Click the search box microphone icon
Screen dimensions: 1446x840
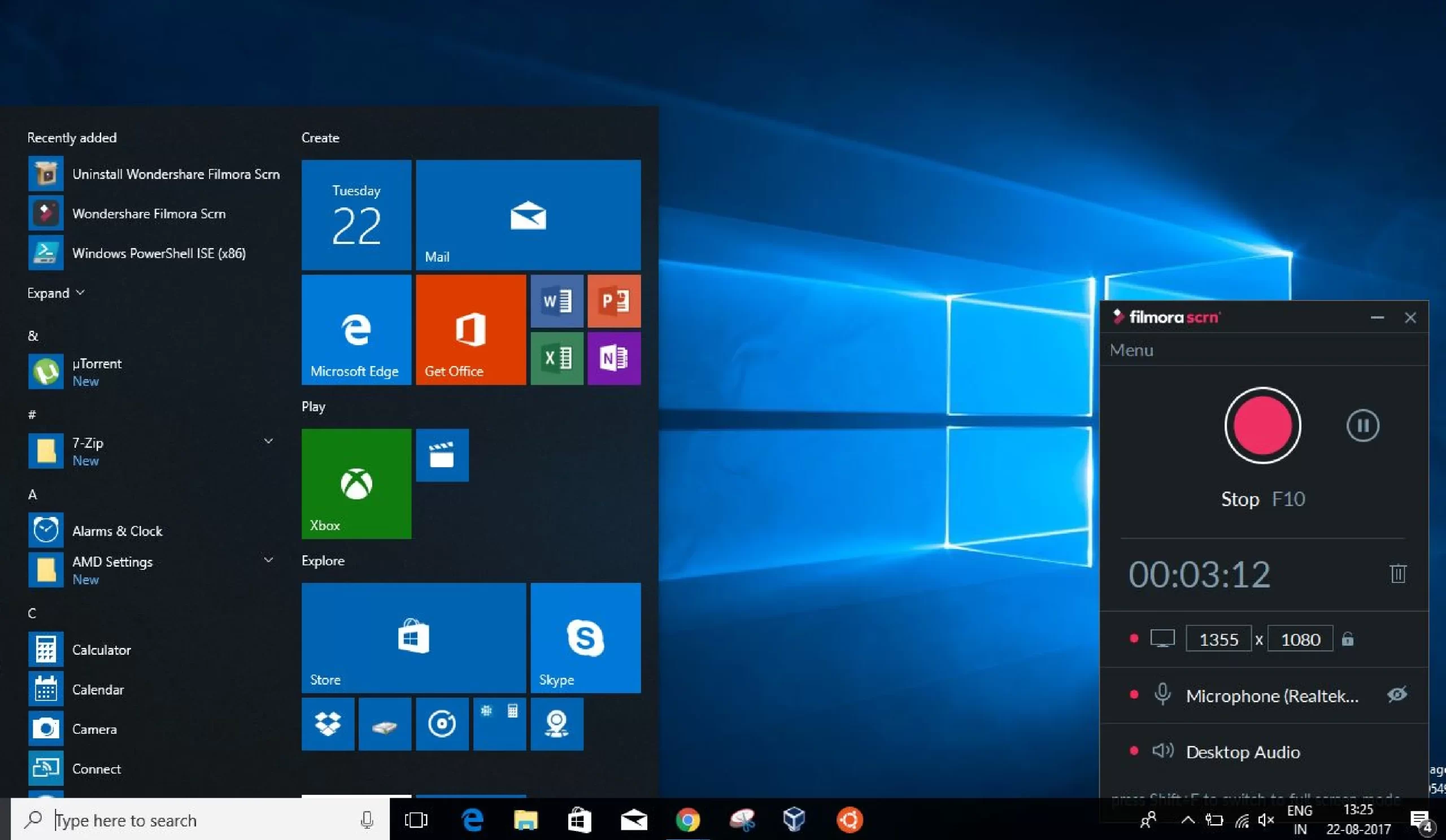[367, 820]
